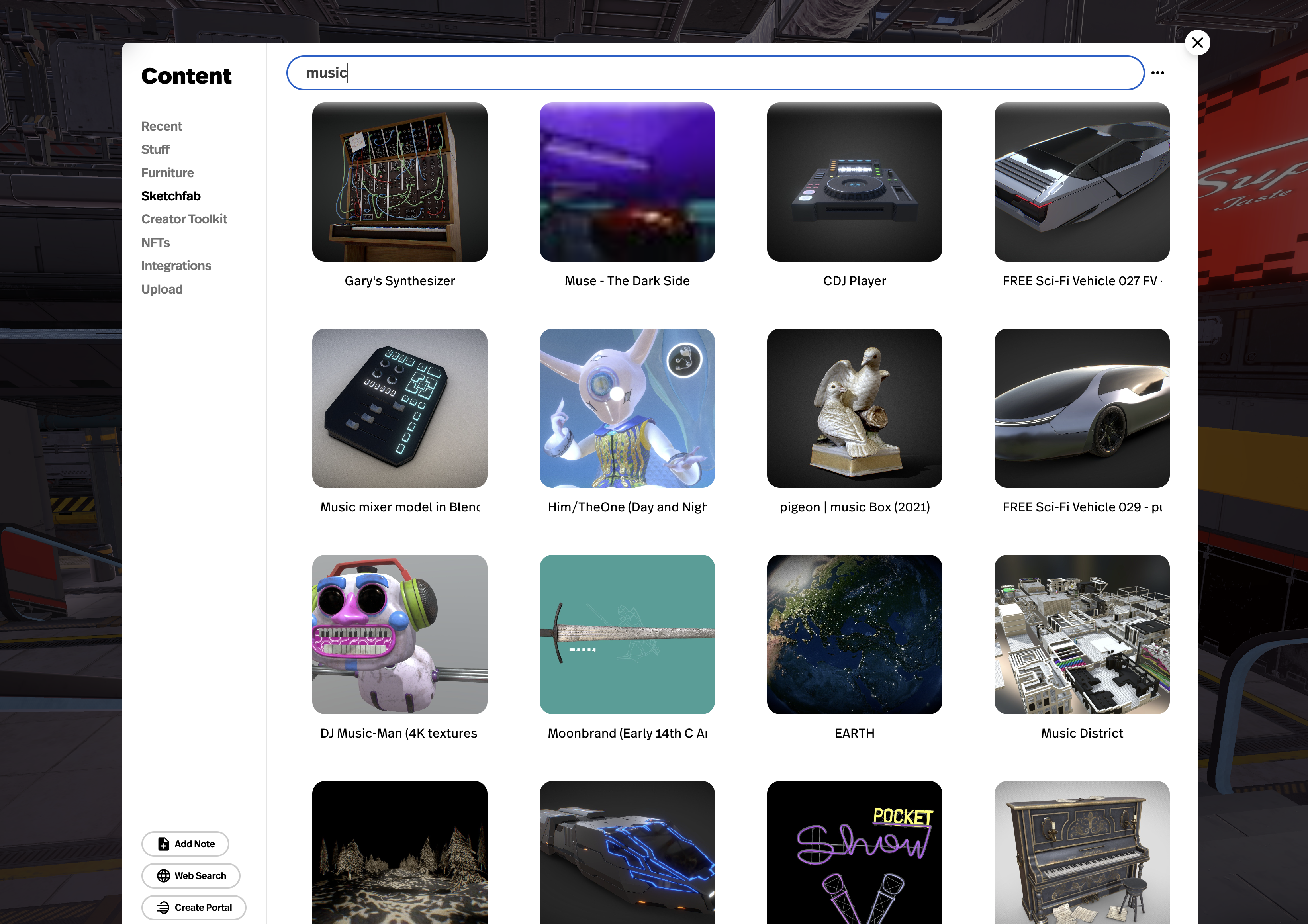Go to the NFTs category
The width and height of the screenshot is (1308, 924).
[155, 243]
